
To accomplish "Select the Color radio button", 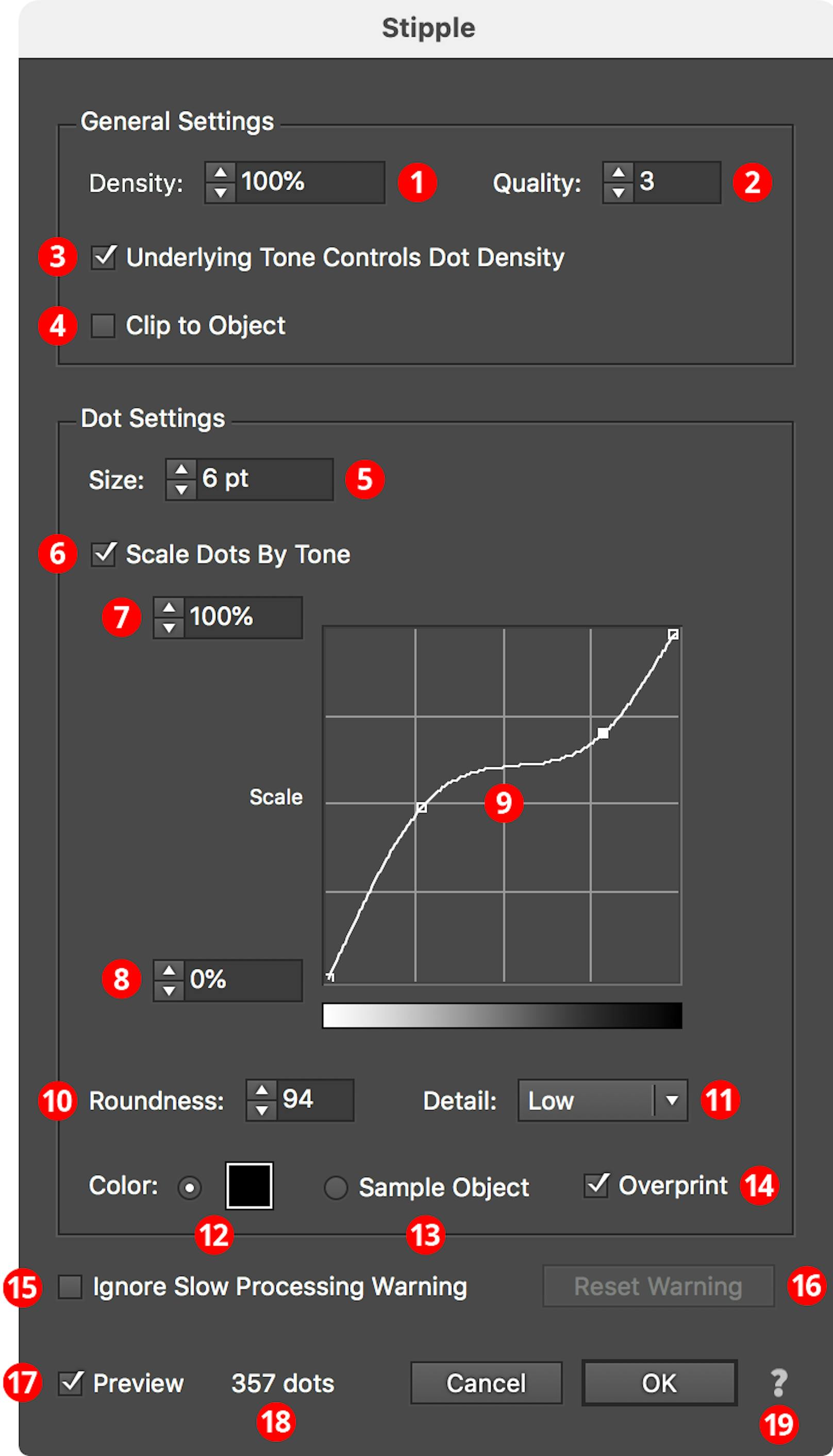I will [189, 1187].
